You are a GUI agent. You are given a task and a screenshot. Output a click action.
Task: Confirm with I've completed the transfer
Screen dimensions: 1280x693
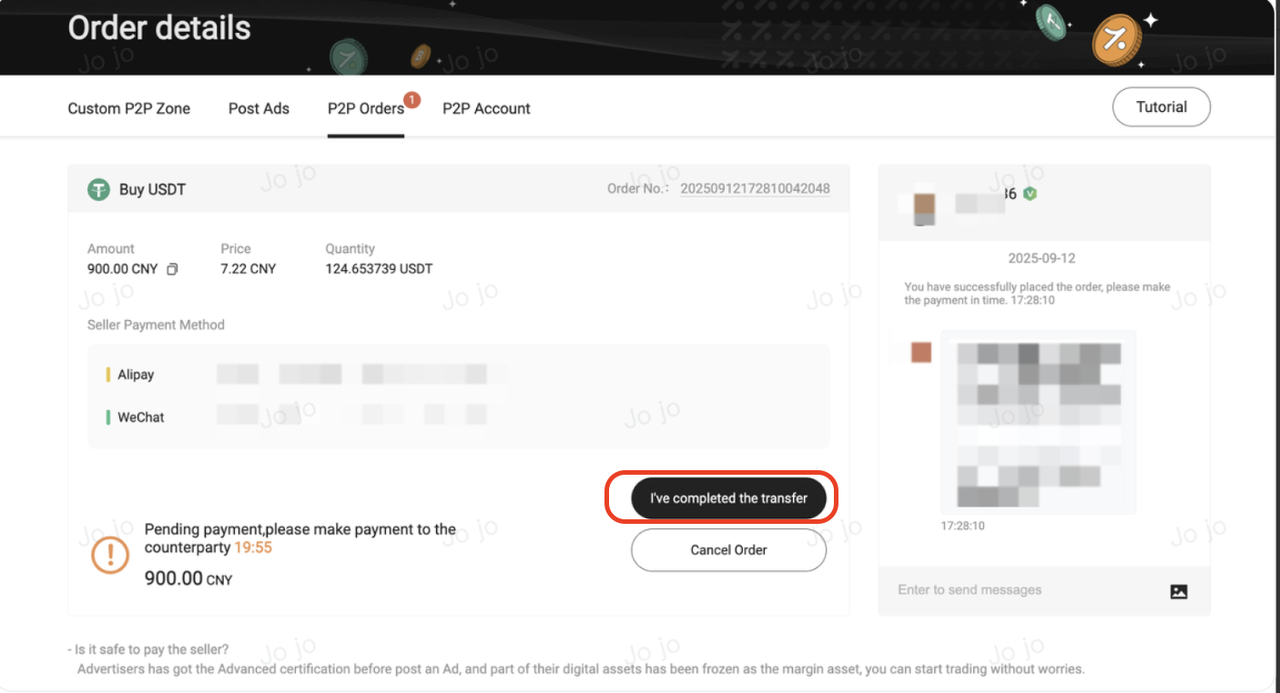728,498
